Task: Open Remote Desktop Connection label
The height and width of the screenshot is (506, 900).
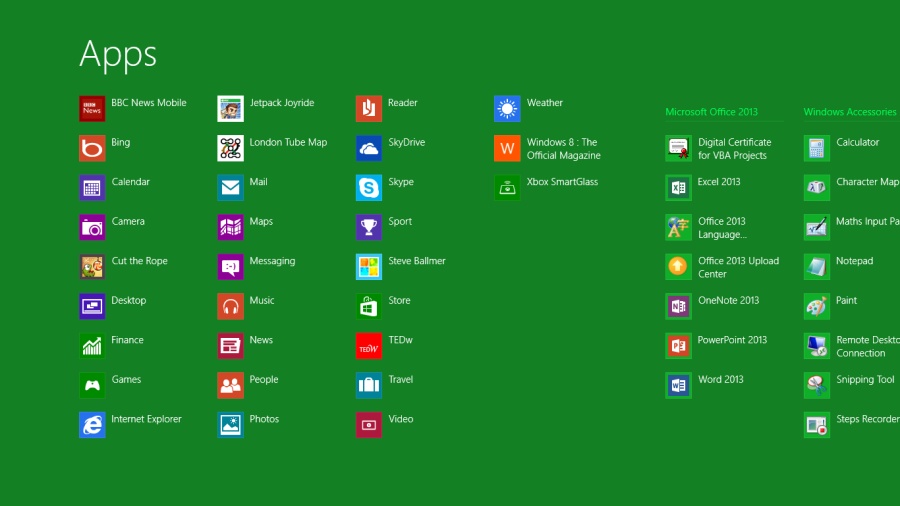Action: pyautogui.click(x=868, y=347)
